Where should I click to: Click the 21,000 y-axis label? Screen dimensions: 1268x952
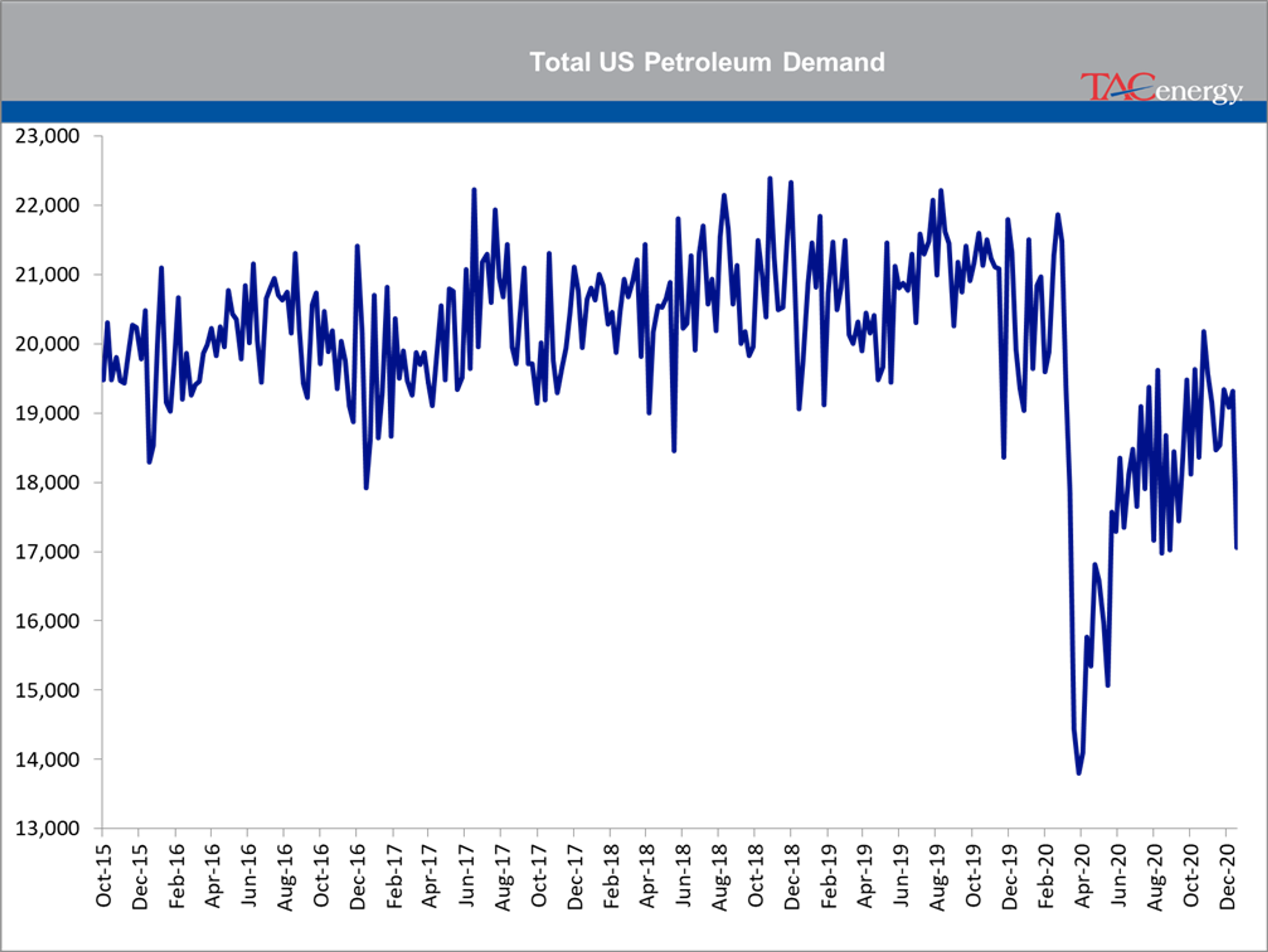tap(47, 274)
